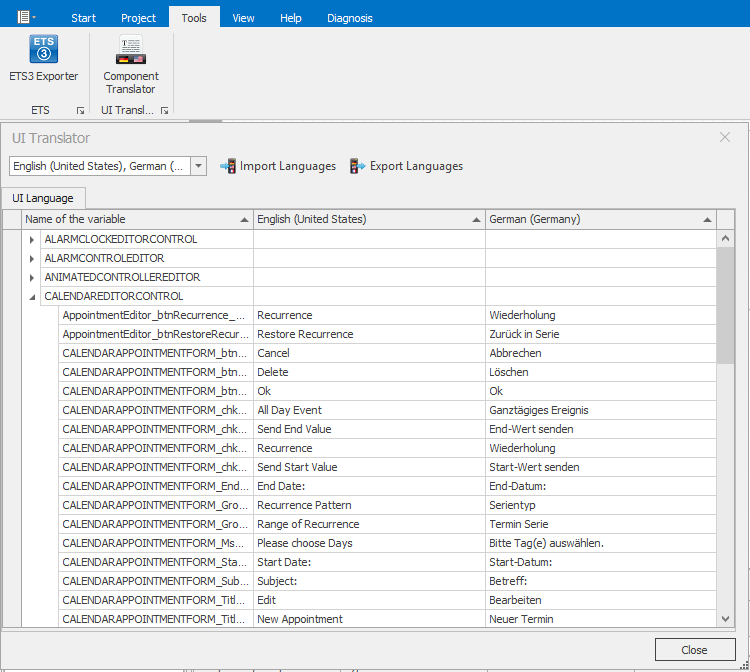Collapse the CALENDAREDITORCONTROL node

click(32, 297)
